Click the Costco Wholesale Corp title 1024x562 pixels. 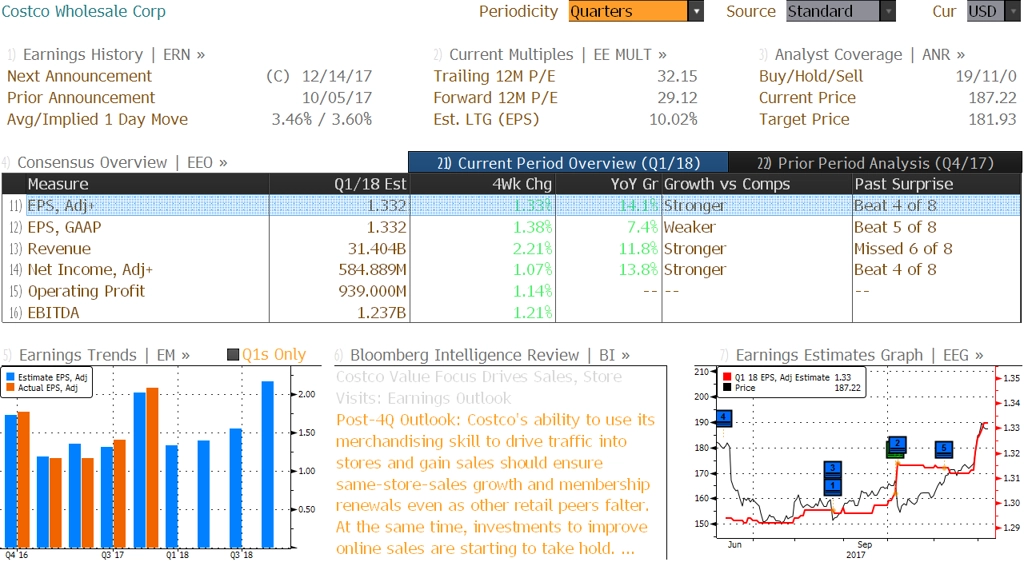tap(84, 11)
